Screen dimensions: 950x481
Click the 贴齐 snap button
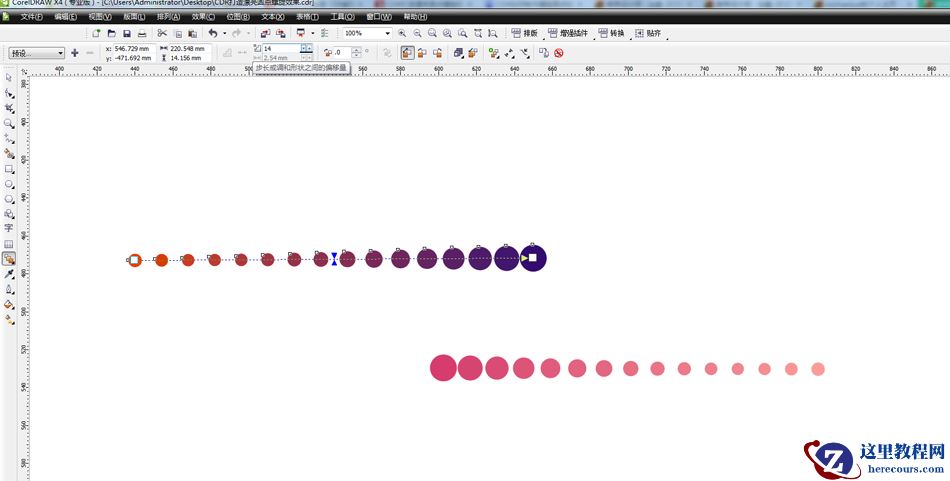pos(648,33)
